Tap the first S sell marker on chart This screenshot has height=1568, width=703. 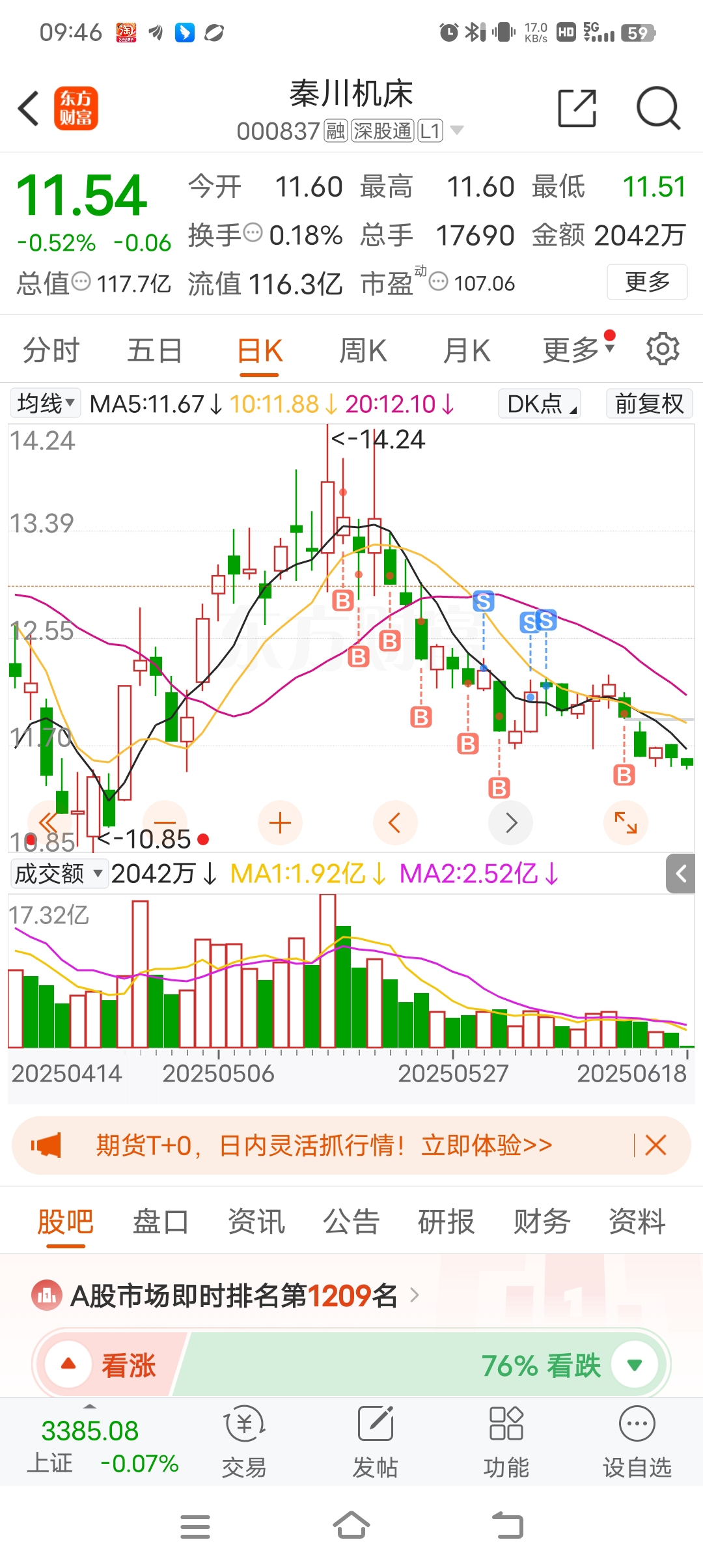(483, 602)
